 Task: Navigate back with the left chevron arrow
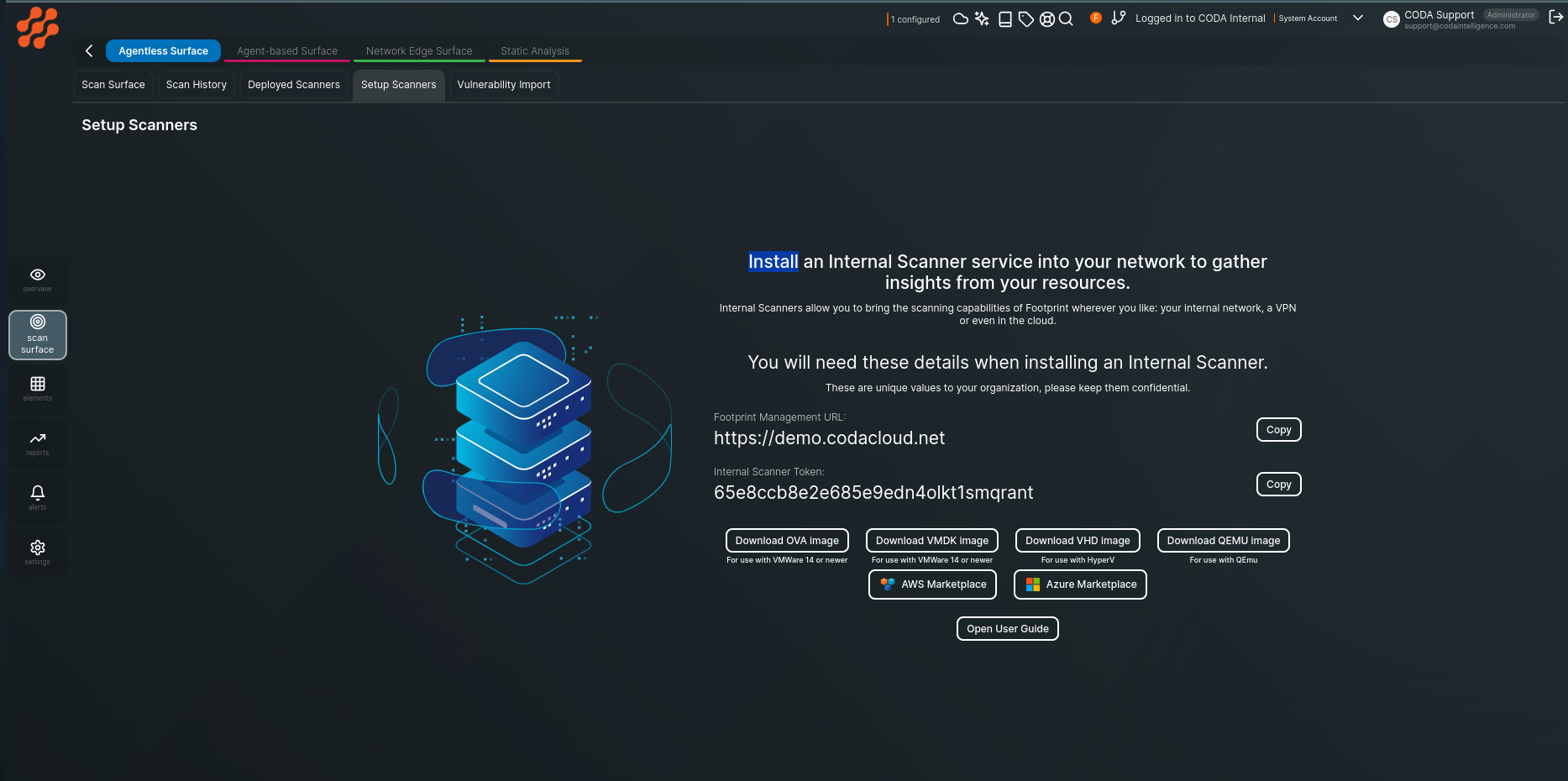pyautogui.click(x=89, y=50)
